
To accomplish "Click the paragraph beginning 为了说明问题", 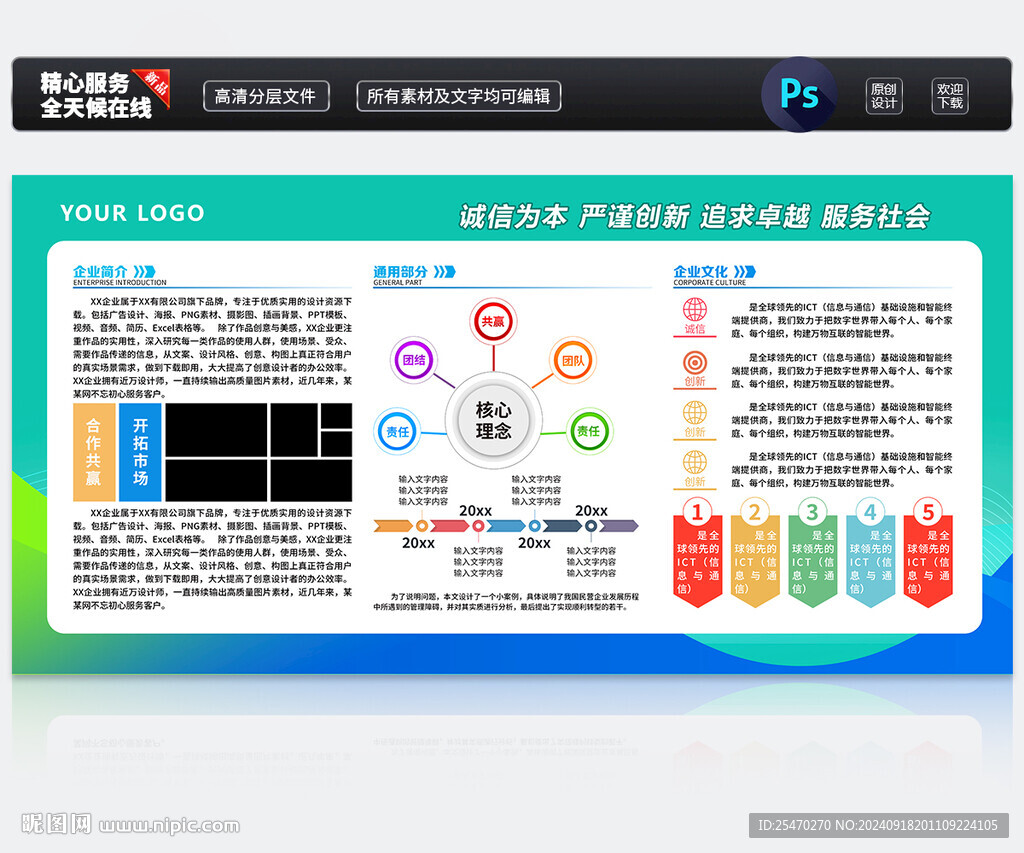I will 506,602.
